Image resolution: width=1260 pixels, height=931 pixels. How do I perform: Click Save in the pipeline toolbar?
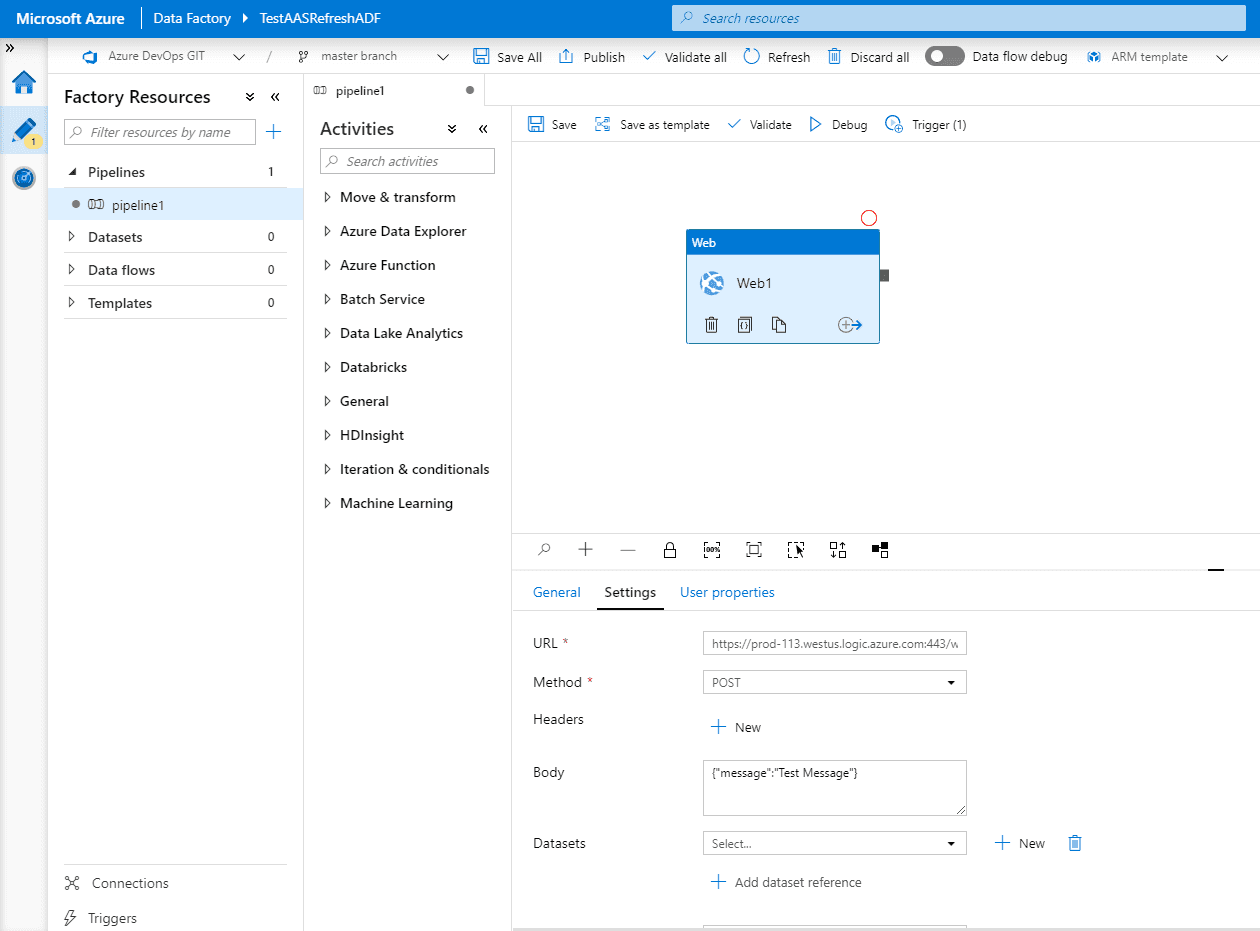(552, 125)
